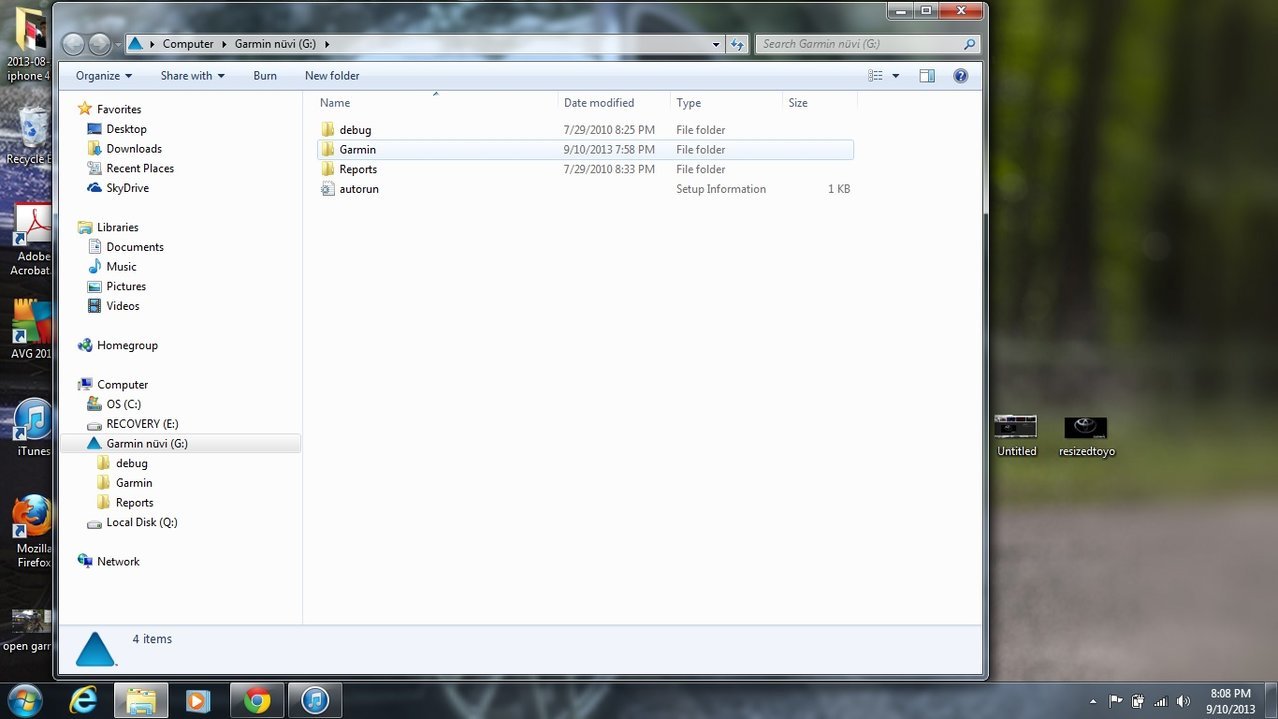The height and width of the screenshot is (719, 1278).
Task: Click the Homegroup icon
Action: point(85,345)
